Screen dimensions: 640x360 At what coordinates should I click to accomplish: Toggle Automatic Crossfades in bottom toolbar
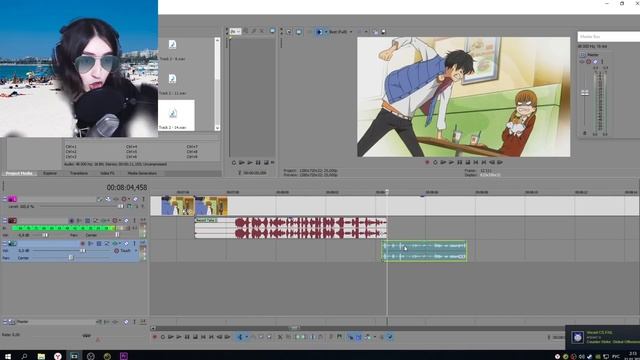pos(358,337)
